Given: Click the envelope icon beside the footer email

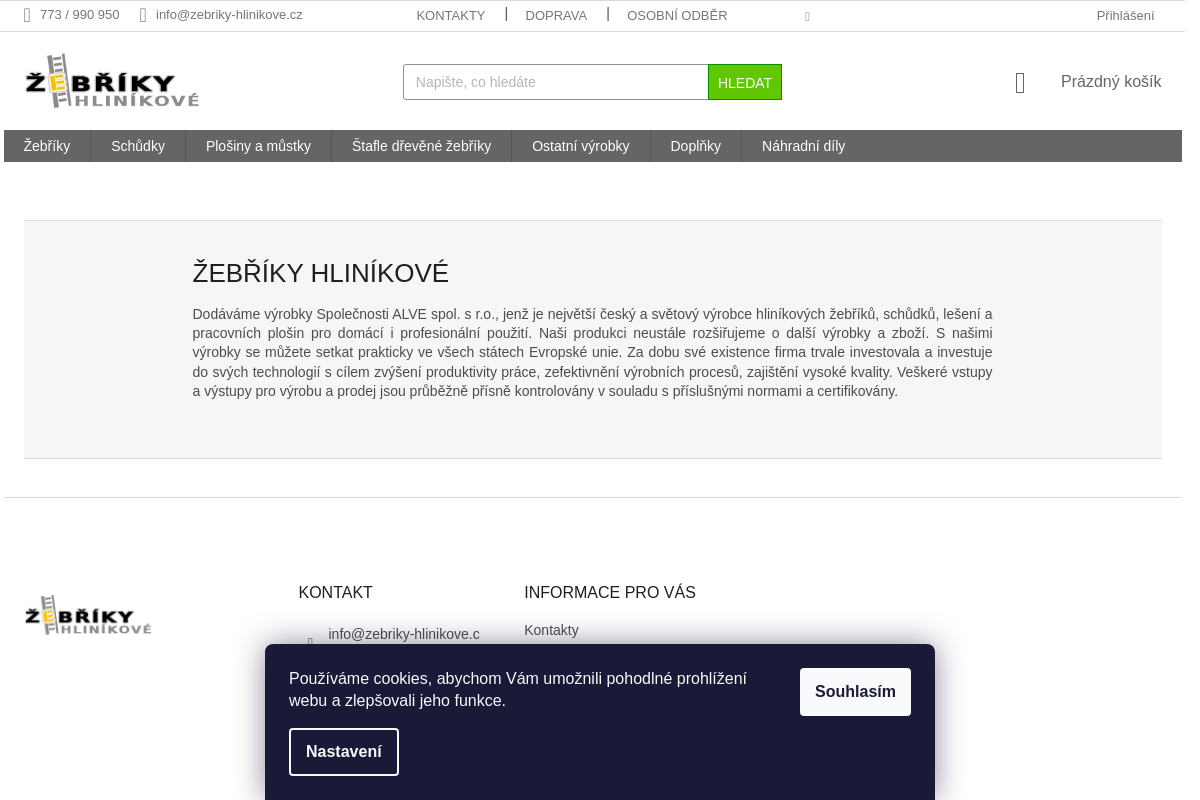Looking at the screenshot, I should pos(310,642).
